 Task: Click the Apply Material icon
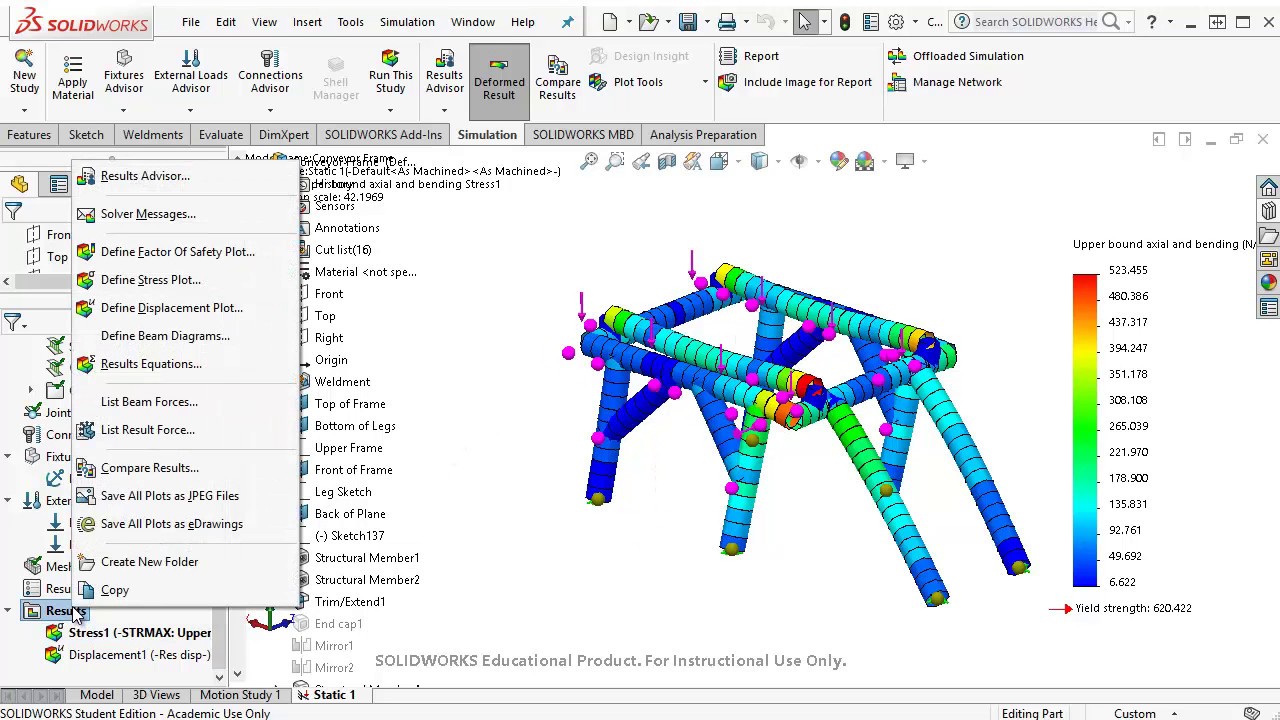tap(72, 76)
